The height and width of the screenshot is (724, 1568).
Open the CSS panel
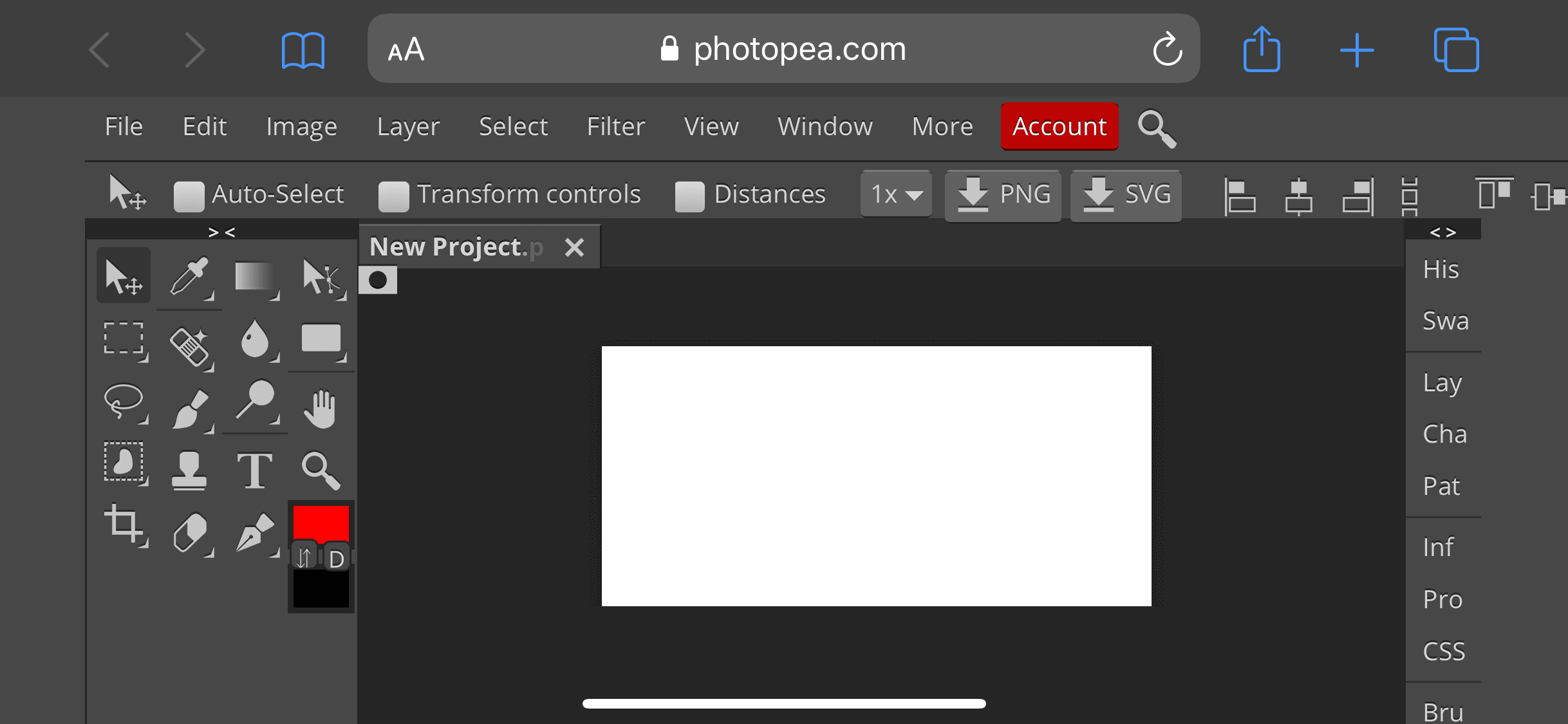[1443, 651]
